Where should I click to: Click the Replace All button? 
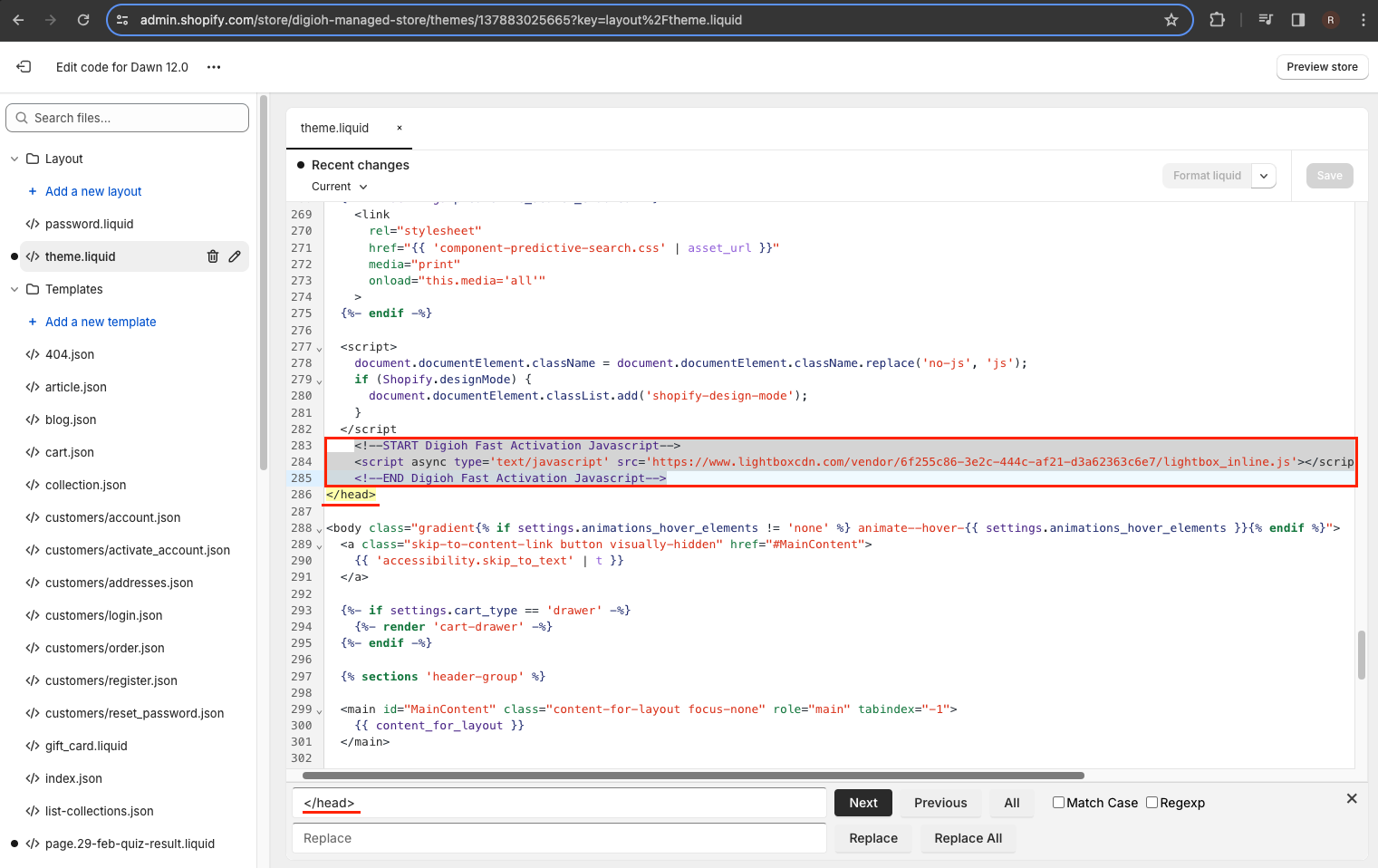tap(968, 838)
